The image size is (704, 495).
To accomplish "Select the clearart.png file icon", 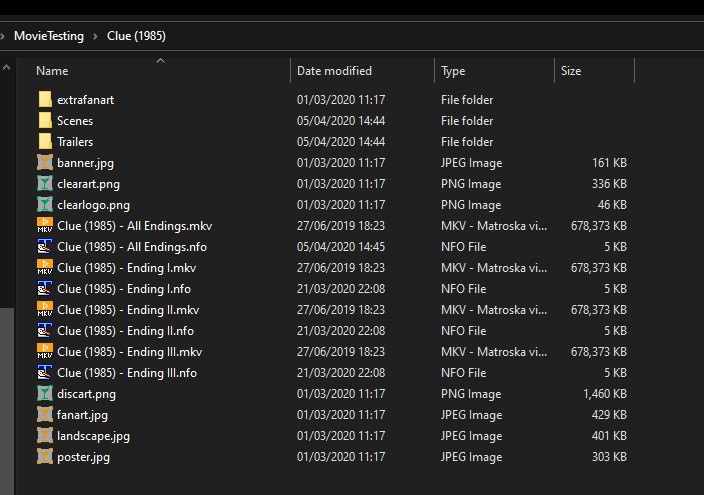I will pyautogui.click(x=45, y=184).
